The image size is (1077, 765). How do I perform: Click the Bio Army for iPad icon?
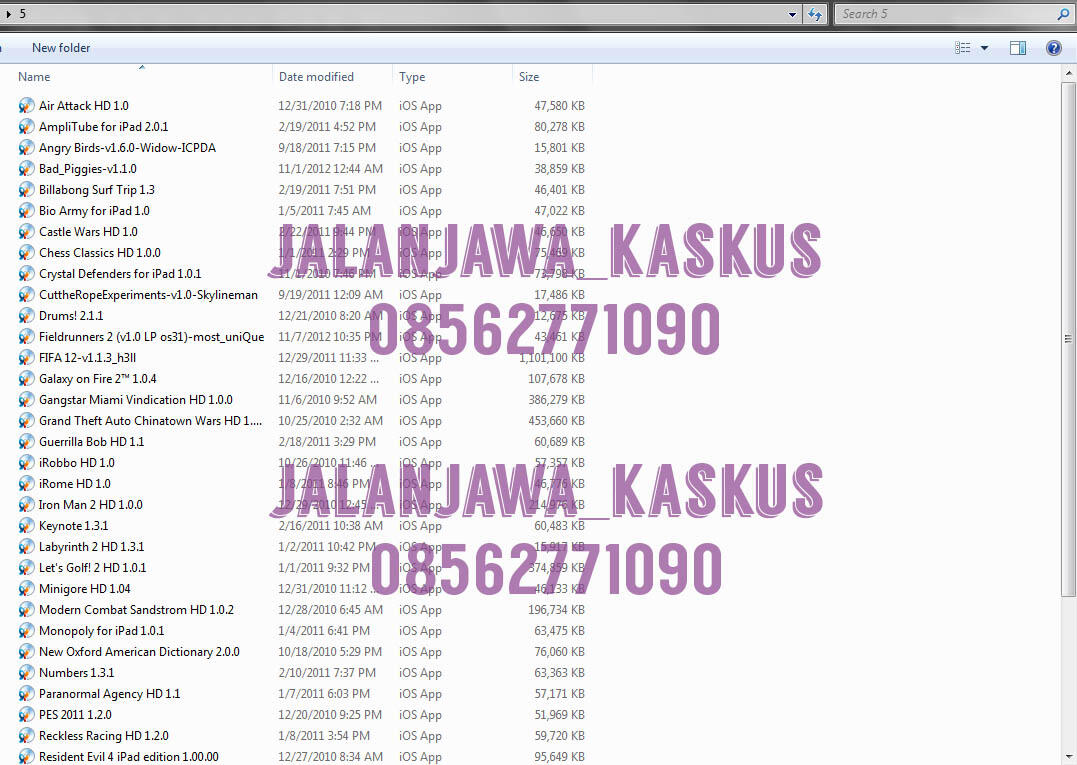tap(26, 211)
